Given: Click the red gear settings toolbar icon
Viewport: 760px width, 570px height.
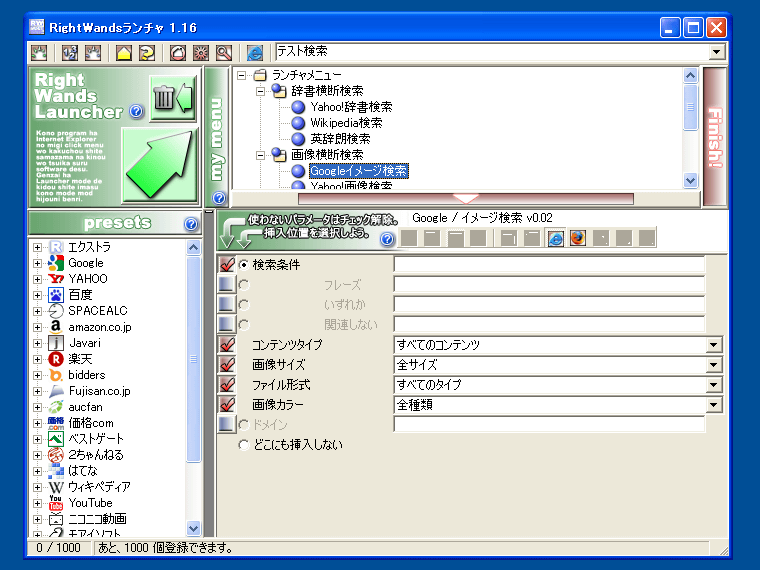Looking at the screenshot, I should pos(201,53).
